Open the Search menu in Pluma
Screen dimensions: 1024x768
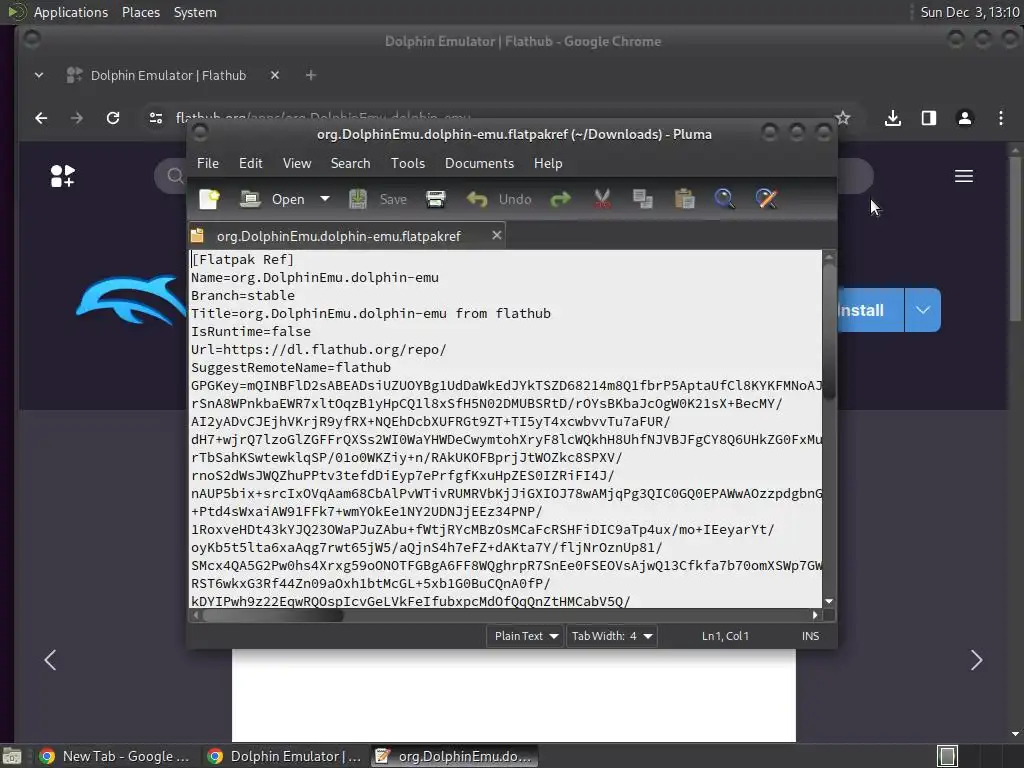[x=350, y=163]
